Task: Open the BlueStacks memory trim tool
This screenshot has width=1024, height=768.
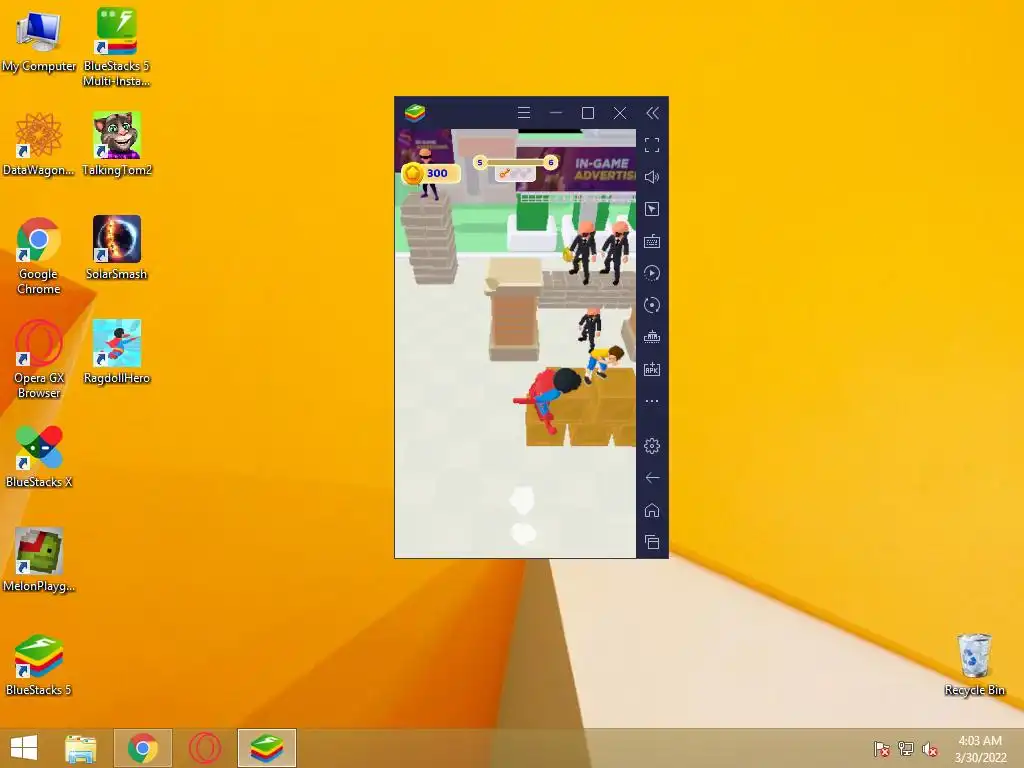Action: pos(652,337)
